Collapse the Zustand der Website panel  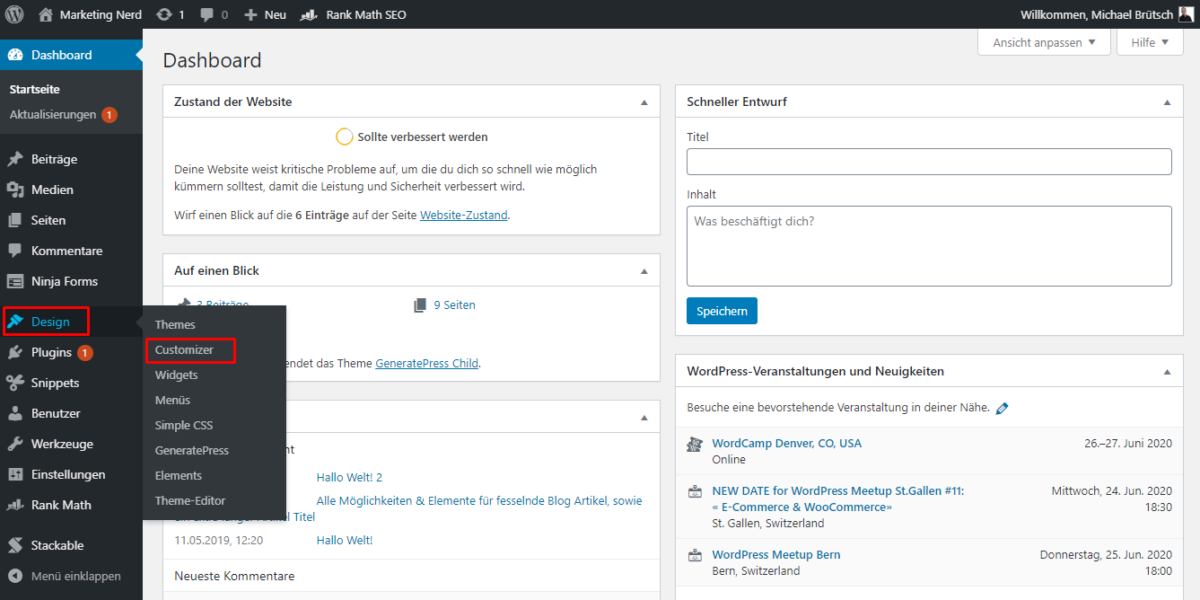(x=644, y=102)
